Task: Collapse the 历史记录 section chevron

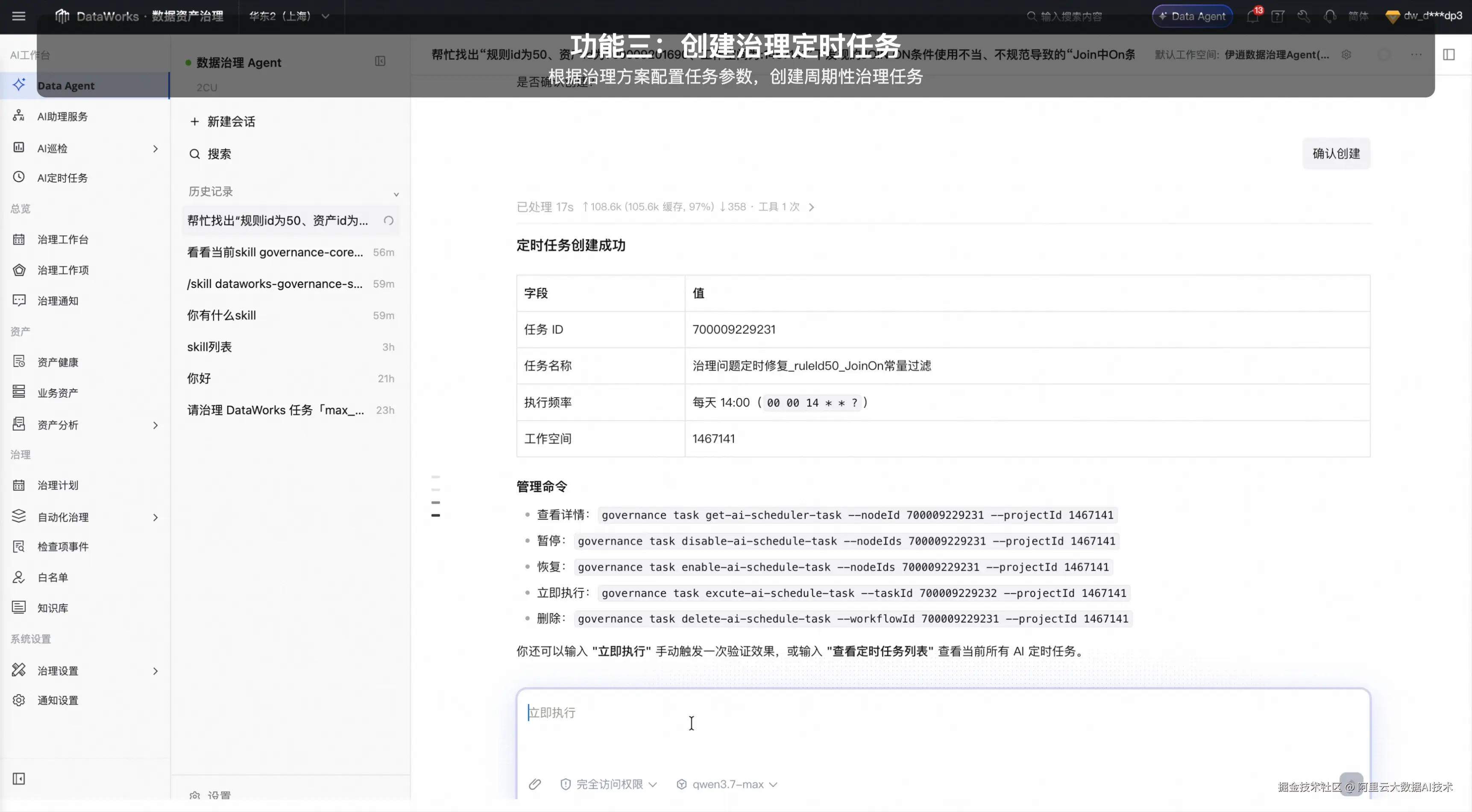Action: click(x=396, y=194)
